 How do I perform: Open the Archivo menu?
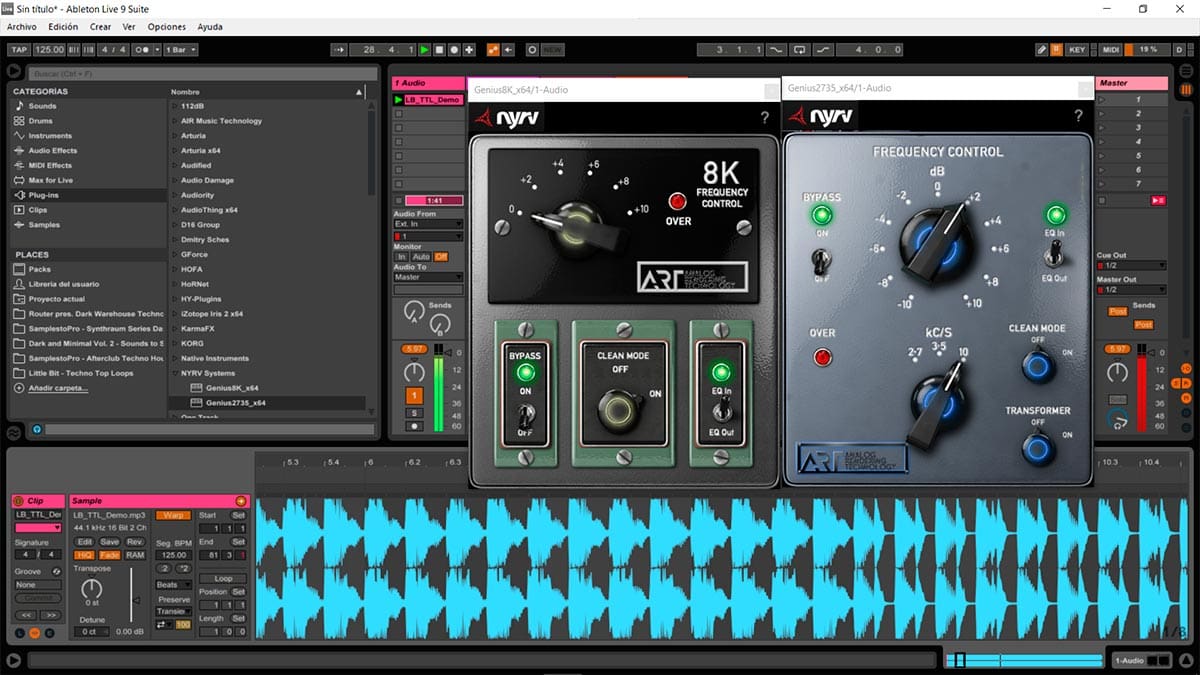tap(22, 27)
